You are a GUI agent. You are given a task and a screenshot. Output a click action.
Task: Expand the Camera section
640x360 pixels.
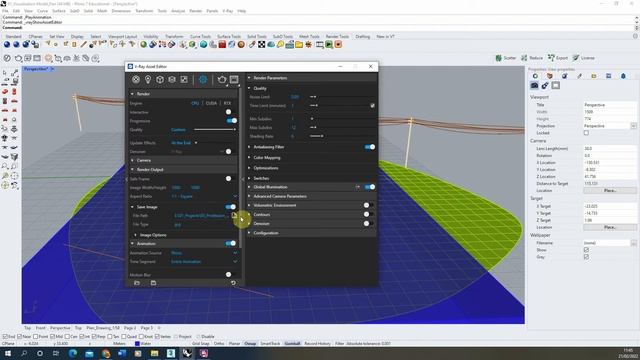pyautogui.click(x=132, y=160)
